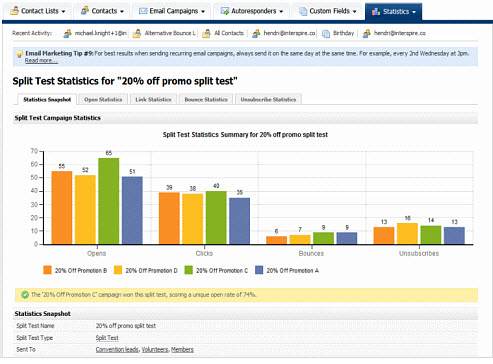Screen dimensions: 493x364
Task: Open recent activity All Contacts link
Action: [x=229, y=33]
